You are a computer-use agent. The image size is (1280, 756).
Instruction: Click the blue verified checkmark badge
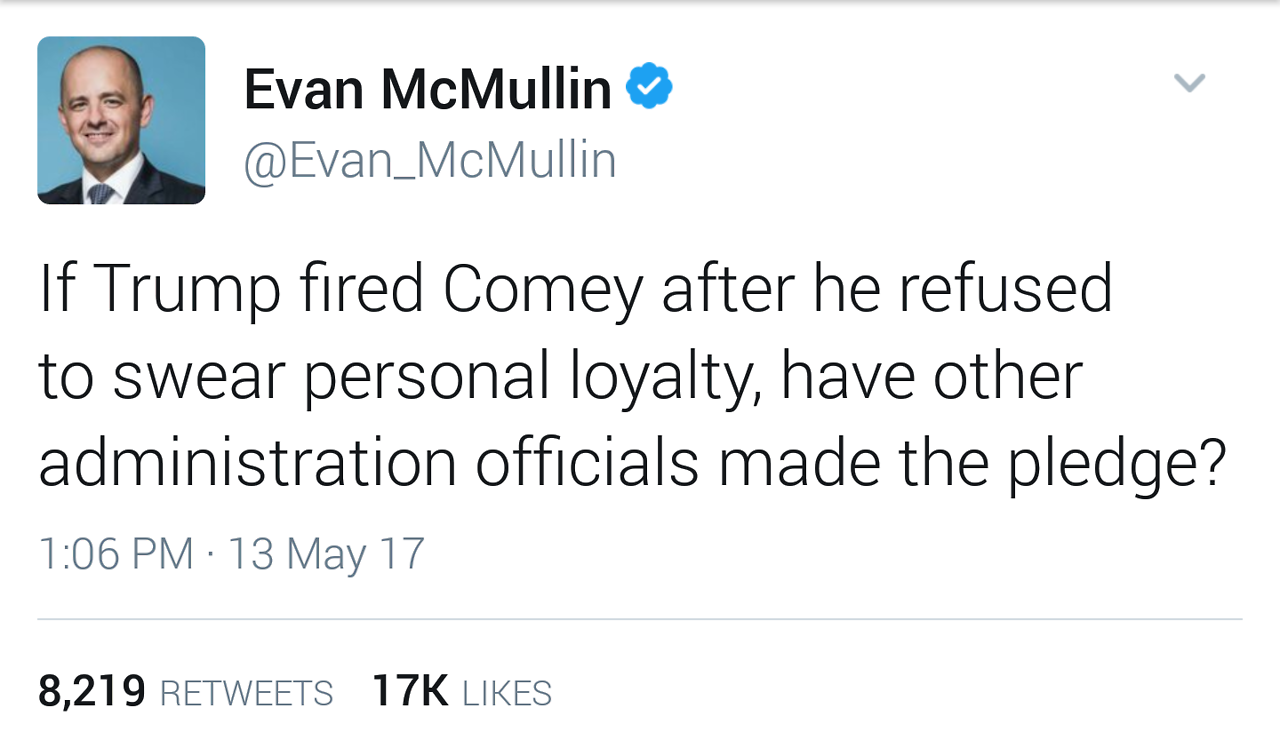(649, 87)
